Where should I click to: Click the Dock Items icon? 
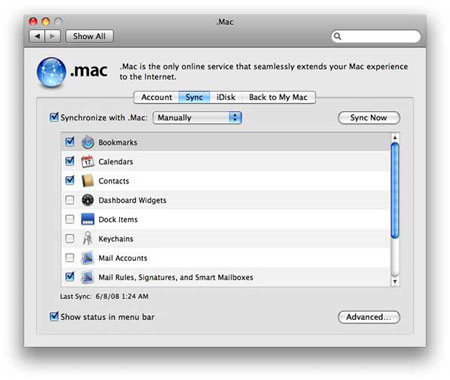(88, 219)
